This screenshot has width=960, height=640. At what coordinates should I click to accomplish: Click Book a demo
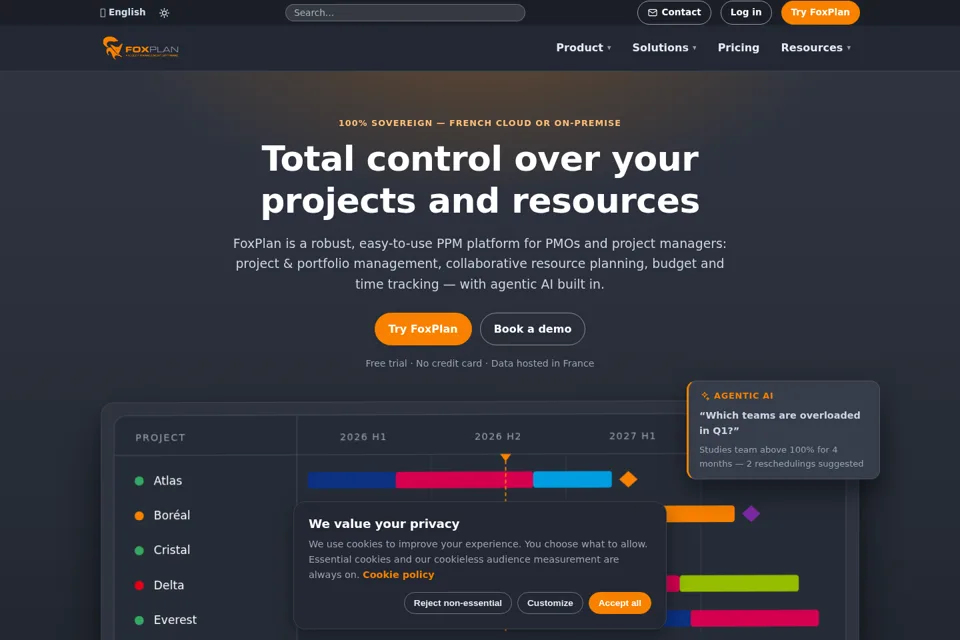click(533, 329)
